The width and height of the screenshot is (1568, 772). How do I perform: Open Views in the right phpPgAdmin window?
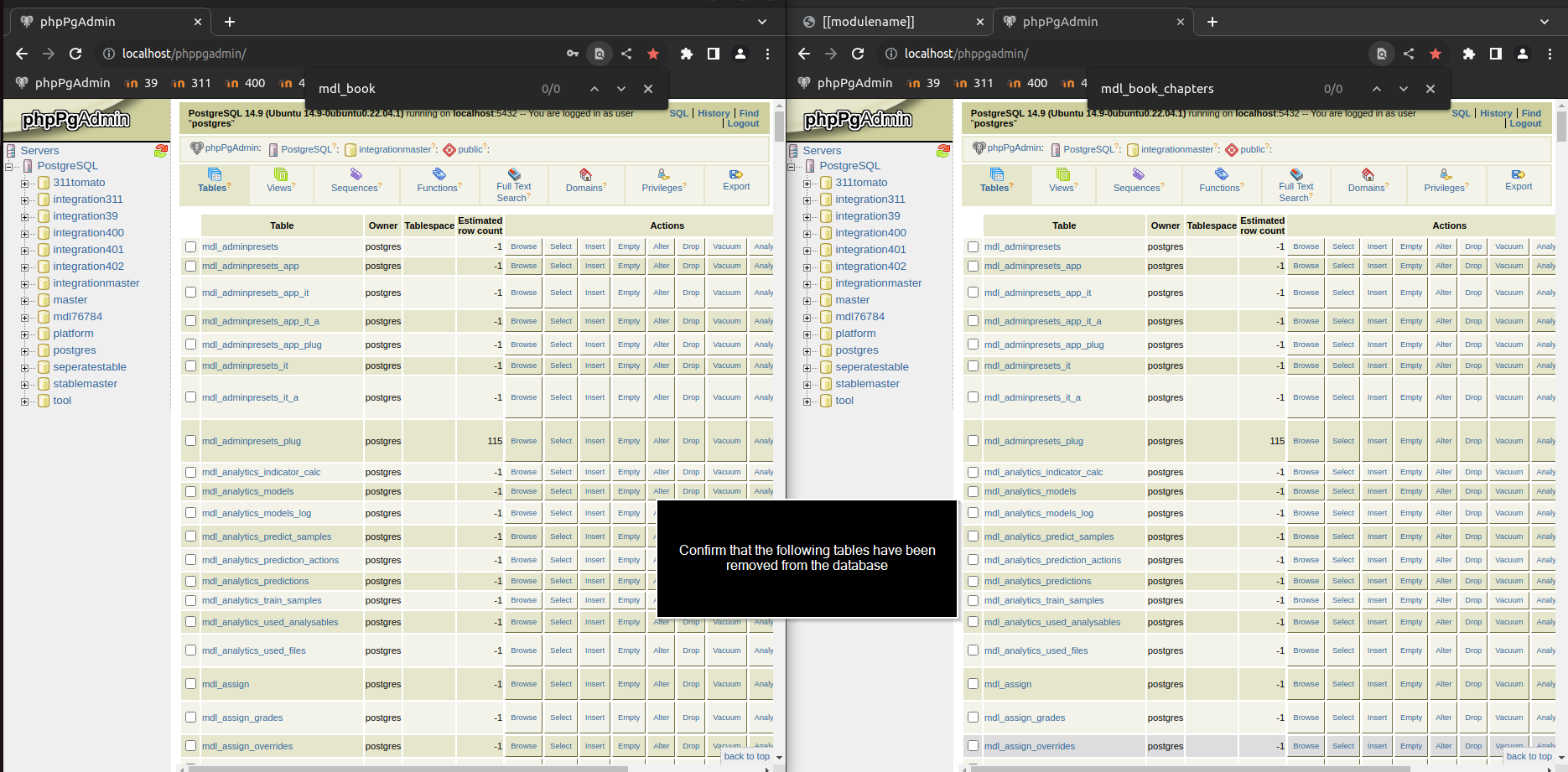click(x=1063, y=180)
